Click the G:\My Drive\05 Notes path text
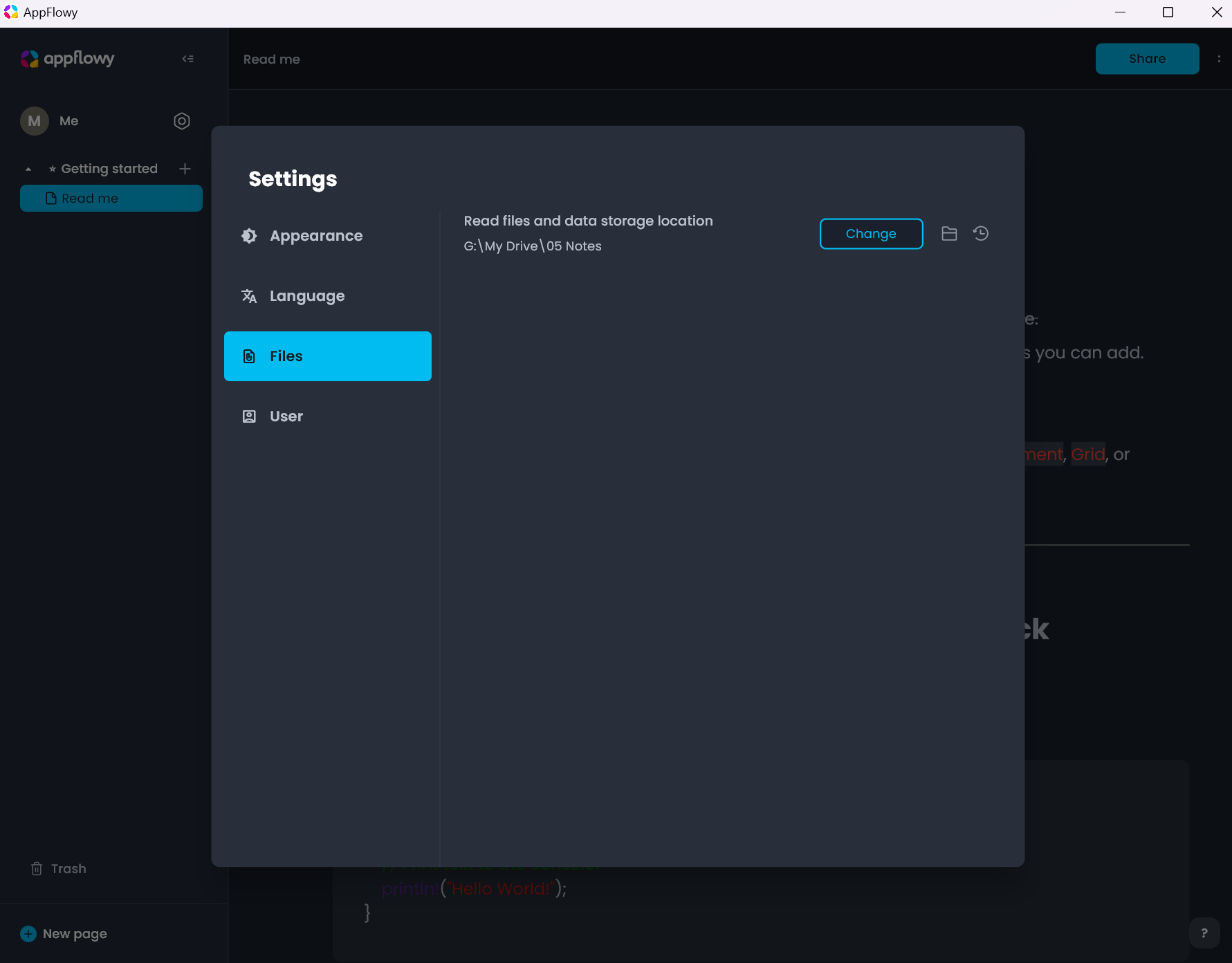 [x=532, y=246]
